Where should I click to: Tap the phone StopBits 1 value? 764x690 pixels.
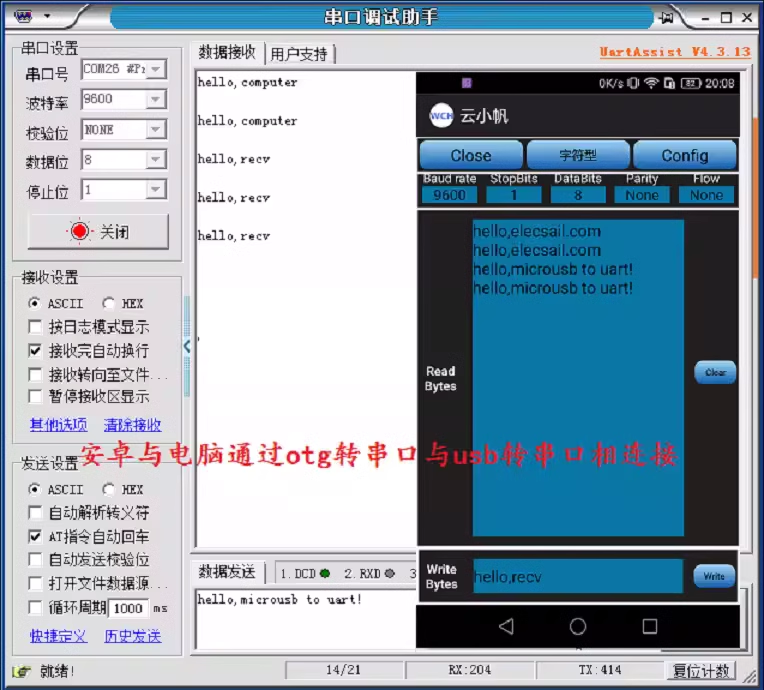tap(514, 195)
